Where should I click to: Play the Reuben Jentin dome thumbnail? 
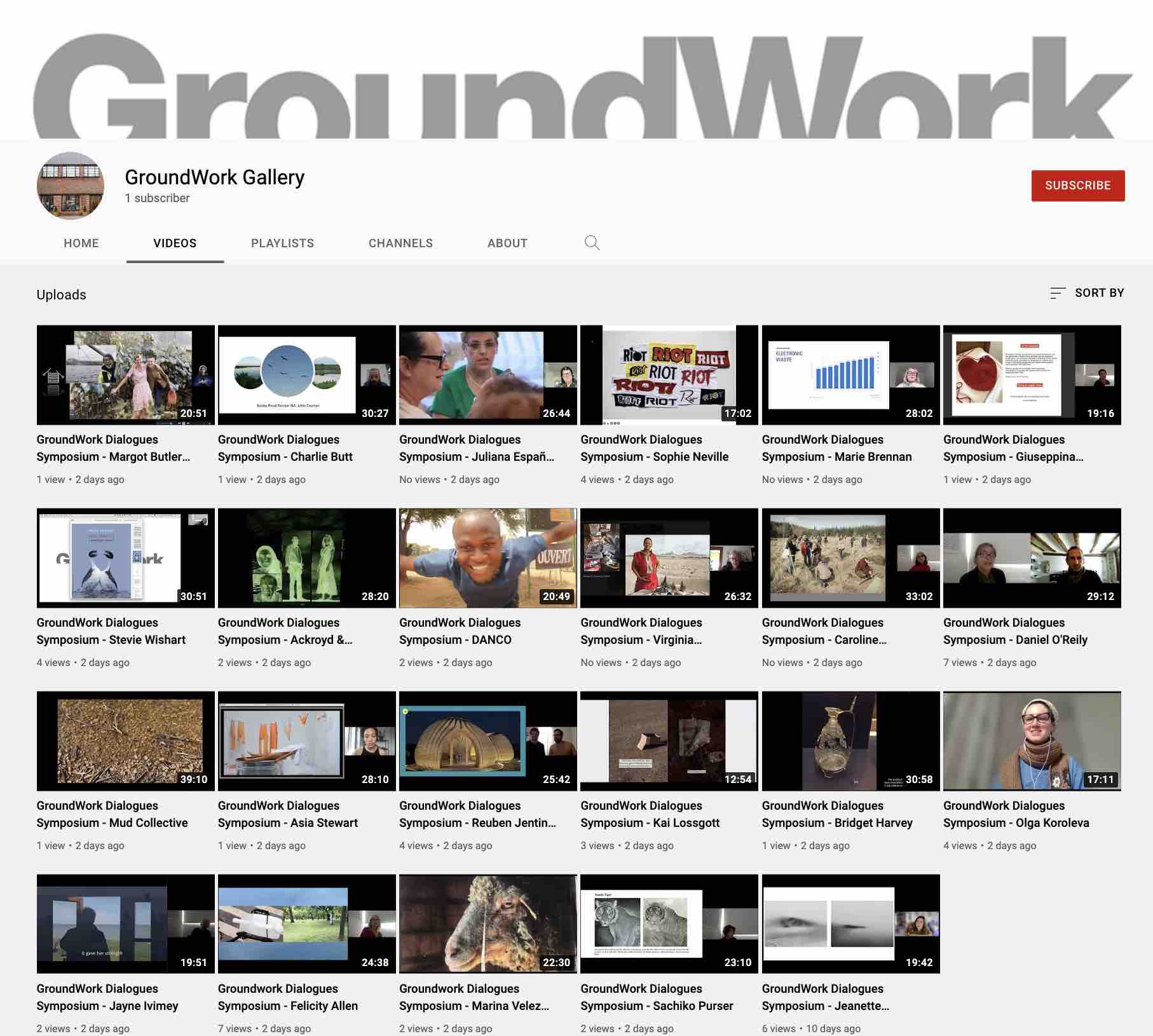(x=488, y=741)
